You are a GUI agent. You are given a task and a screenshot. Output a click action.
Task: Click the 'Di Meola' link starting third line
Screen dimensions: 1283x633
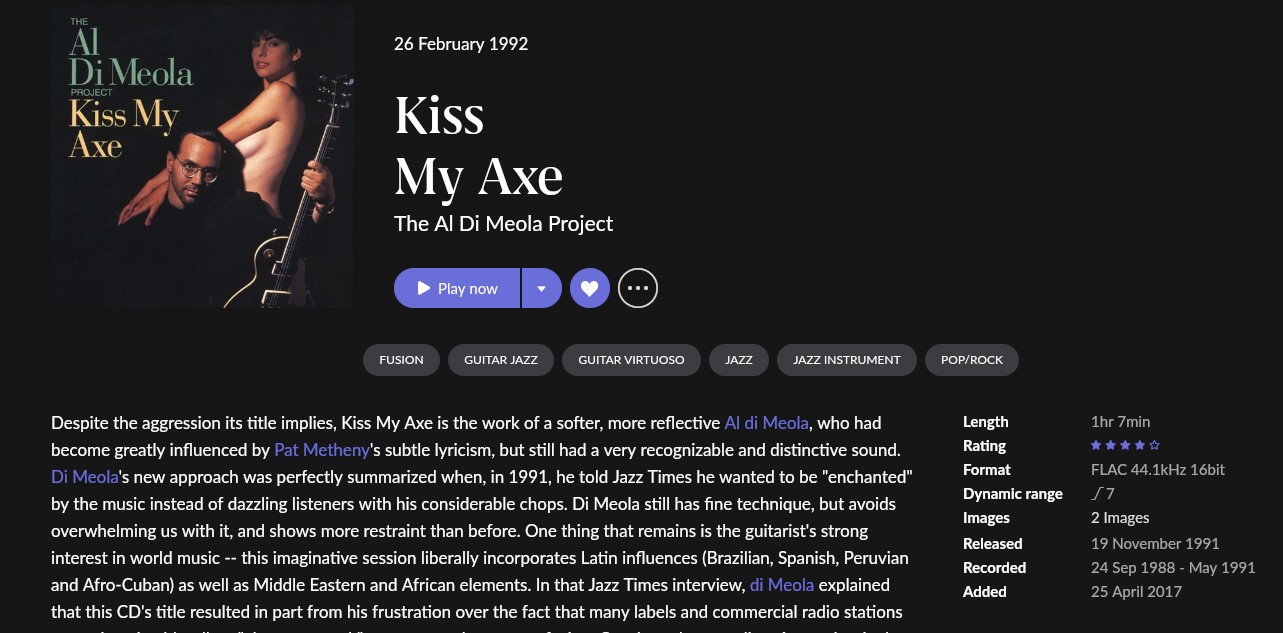[85, 477]
